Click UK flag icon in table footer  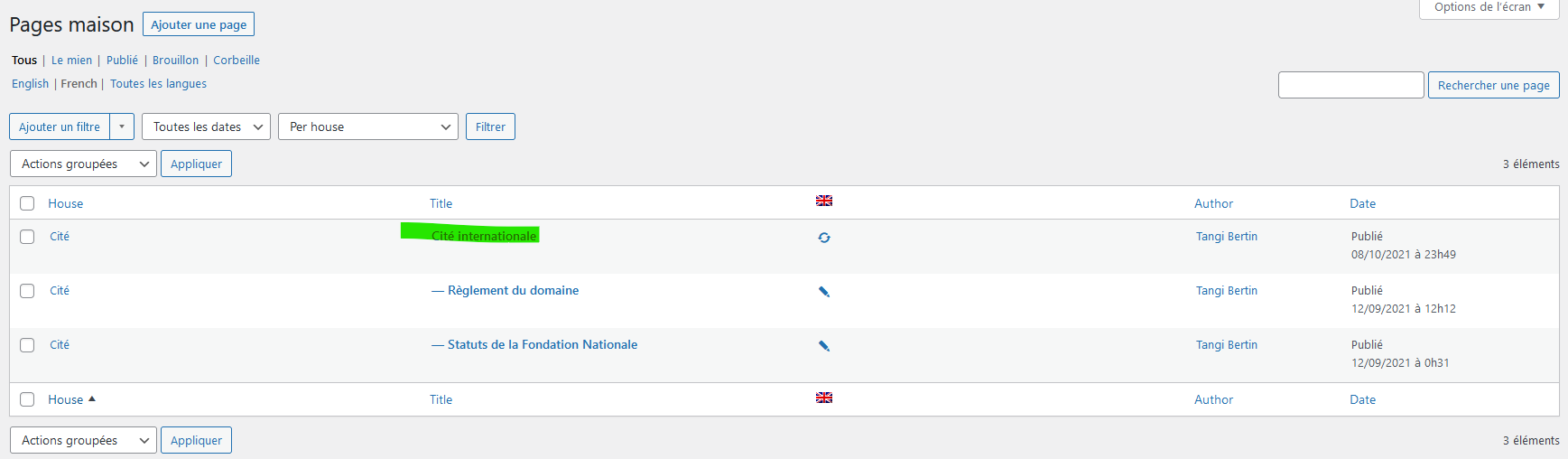pyautogui.click(x=824, y=398)
